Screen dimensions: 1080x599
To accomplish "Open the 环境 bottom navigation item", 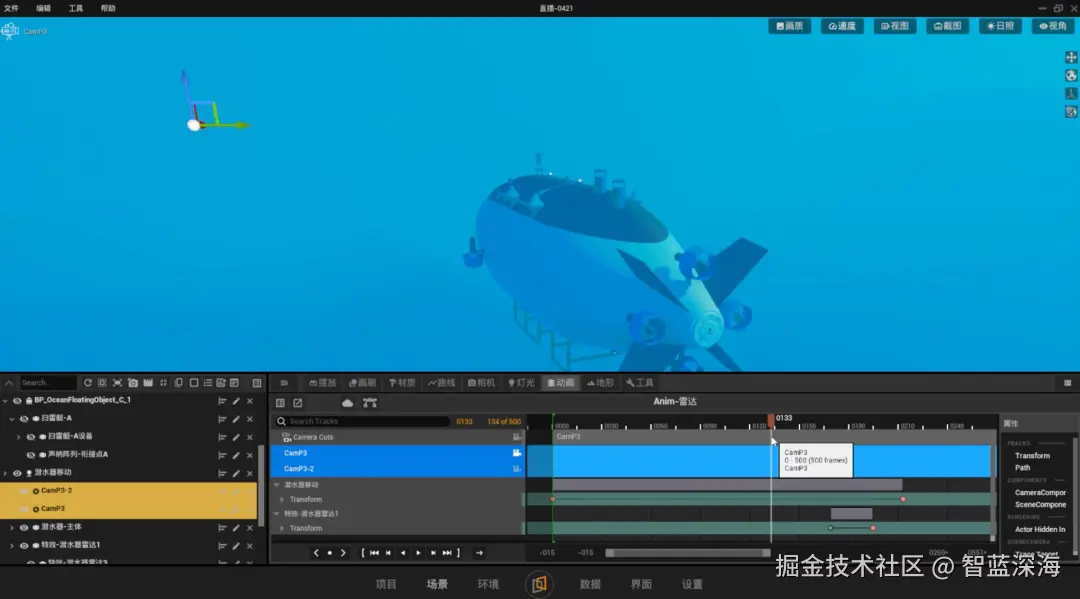I will click(488, 585).
